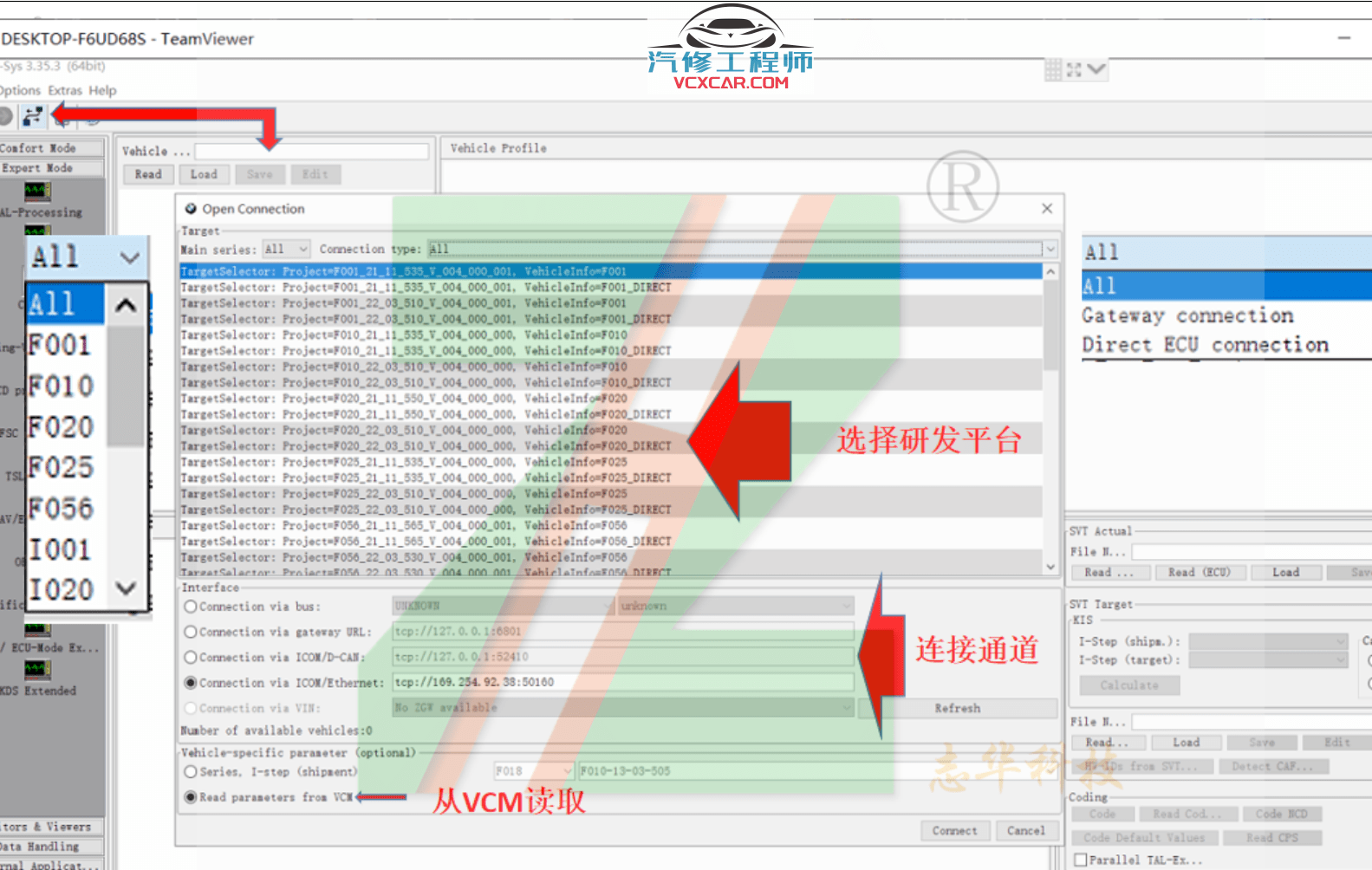Click the Open Connection toolbar icon

coord(33,115)
